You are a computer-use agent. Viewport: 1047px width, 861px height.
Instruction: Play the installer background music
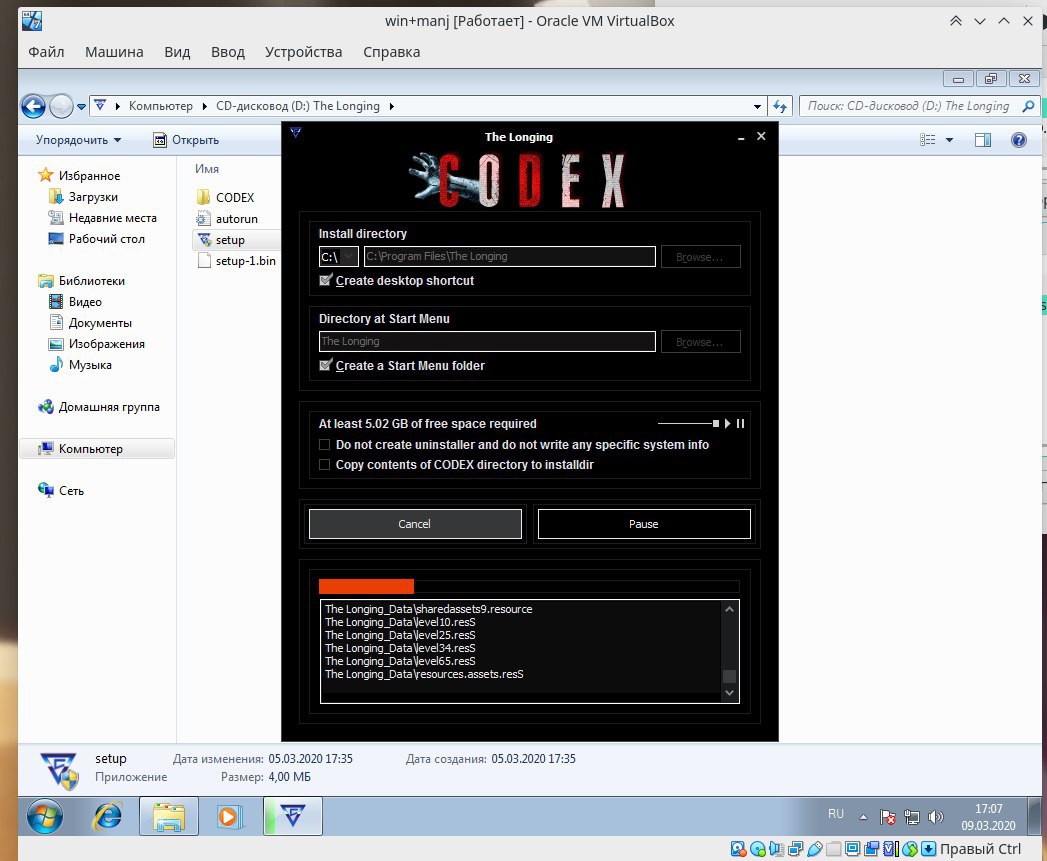coord(728,423)
